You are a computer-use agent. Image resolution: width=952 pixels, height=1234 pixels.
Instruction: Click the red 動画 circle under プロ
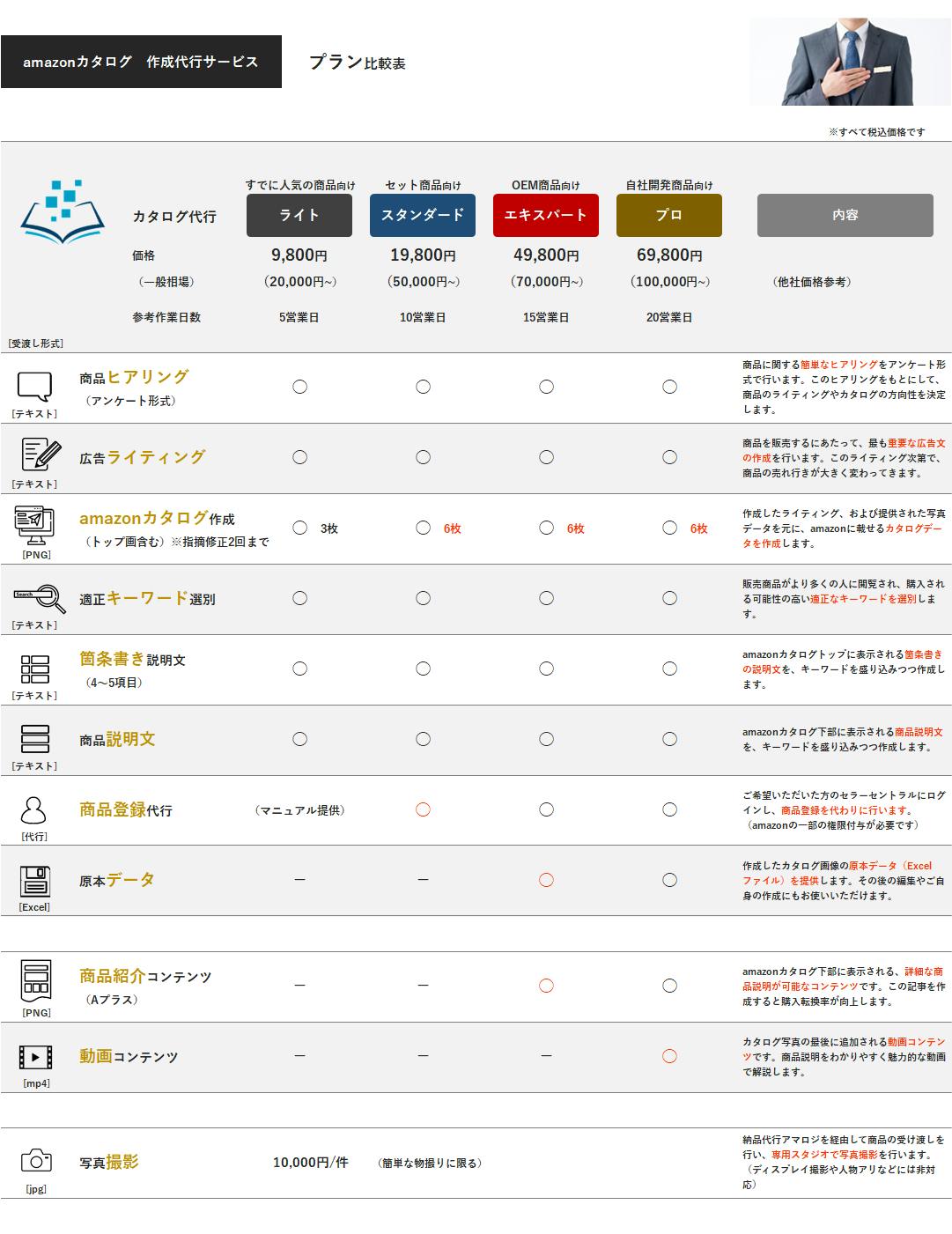669,1056
